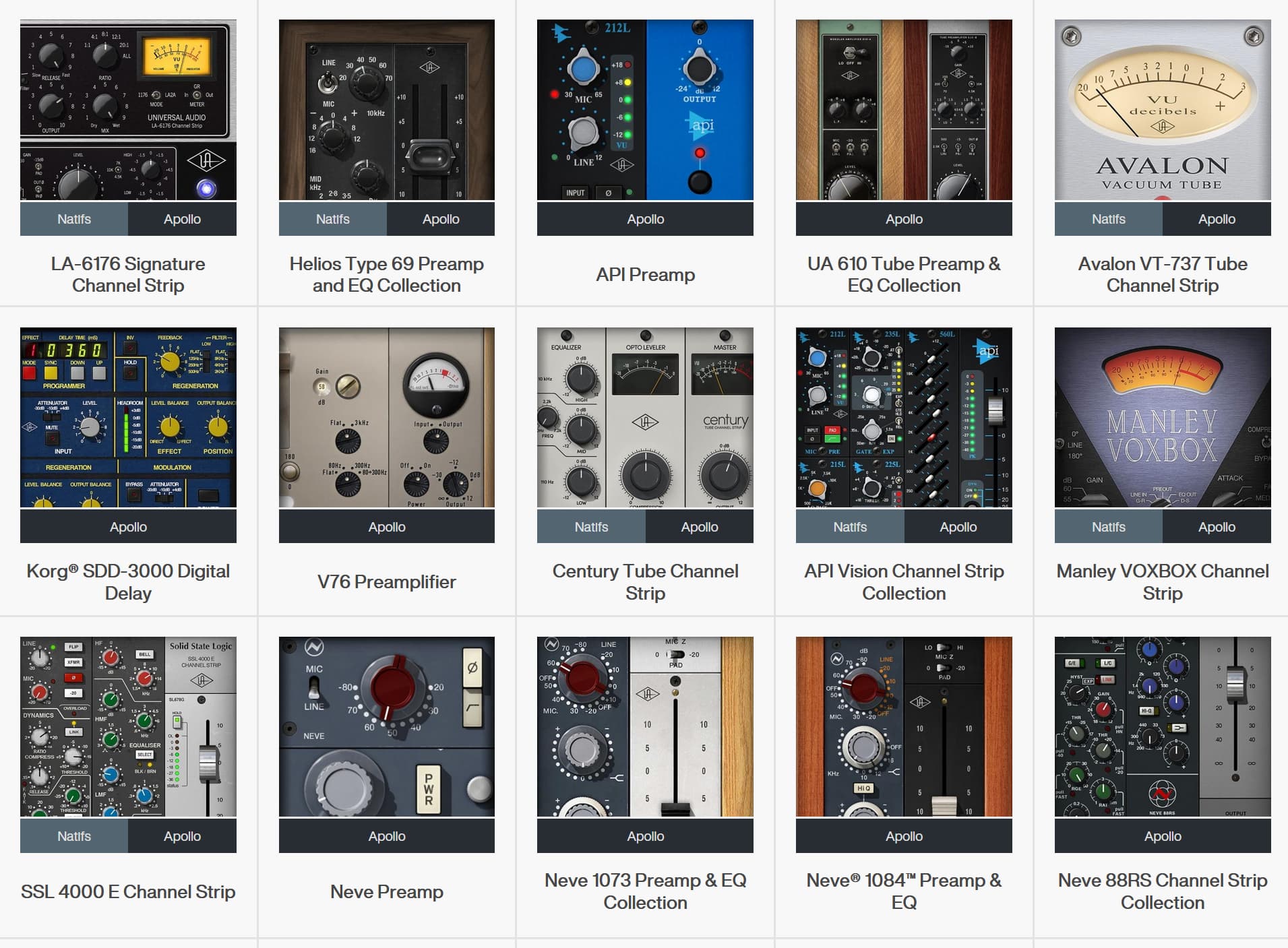Click Apollo label under V76 Preamplifier

click(x=387, y=527)
